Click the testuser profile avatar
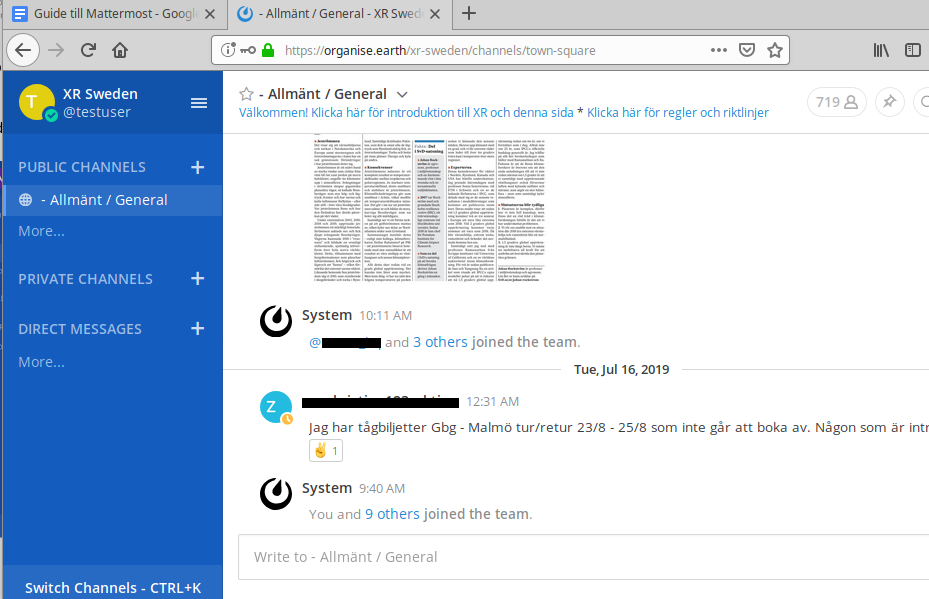929x599 pixels. tap(37, 102)
